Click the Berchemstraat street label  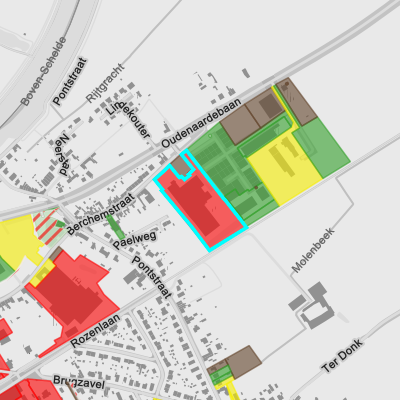(x=101, y=214)
